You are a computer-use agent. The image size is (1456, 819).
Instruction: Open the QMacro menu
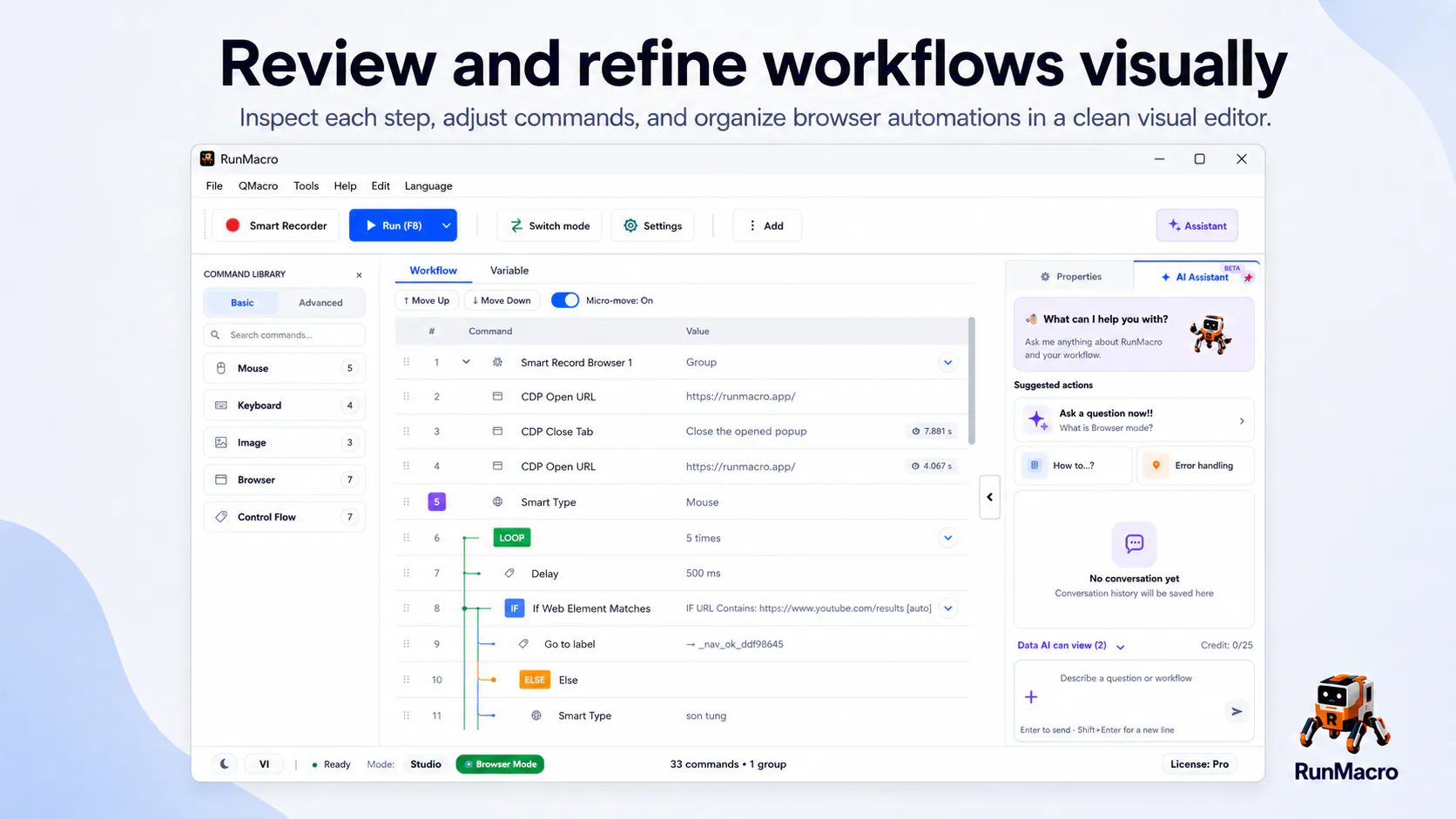[x=258, y=186]
